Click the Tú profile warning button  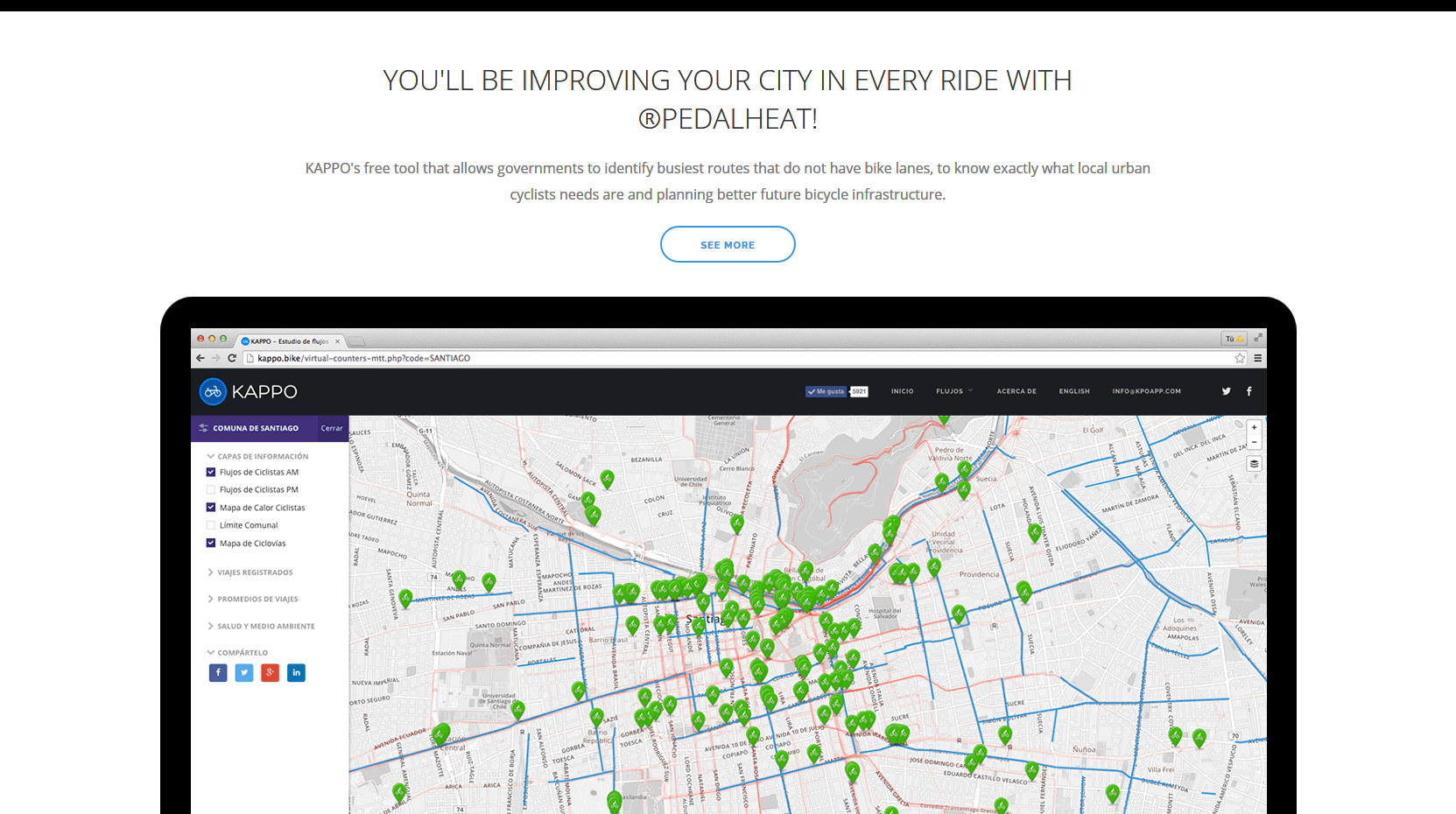point(1234,339)
